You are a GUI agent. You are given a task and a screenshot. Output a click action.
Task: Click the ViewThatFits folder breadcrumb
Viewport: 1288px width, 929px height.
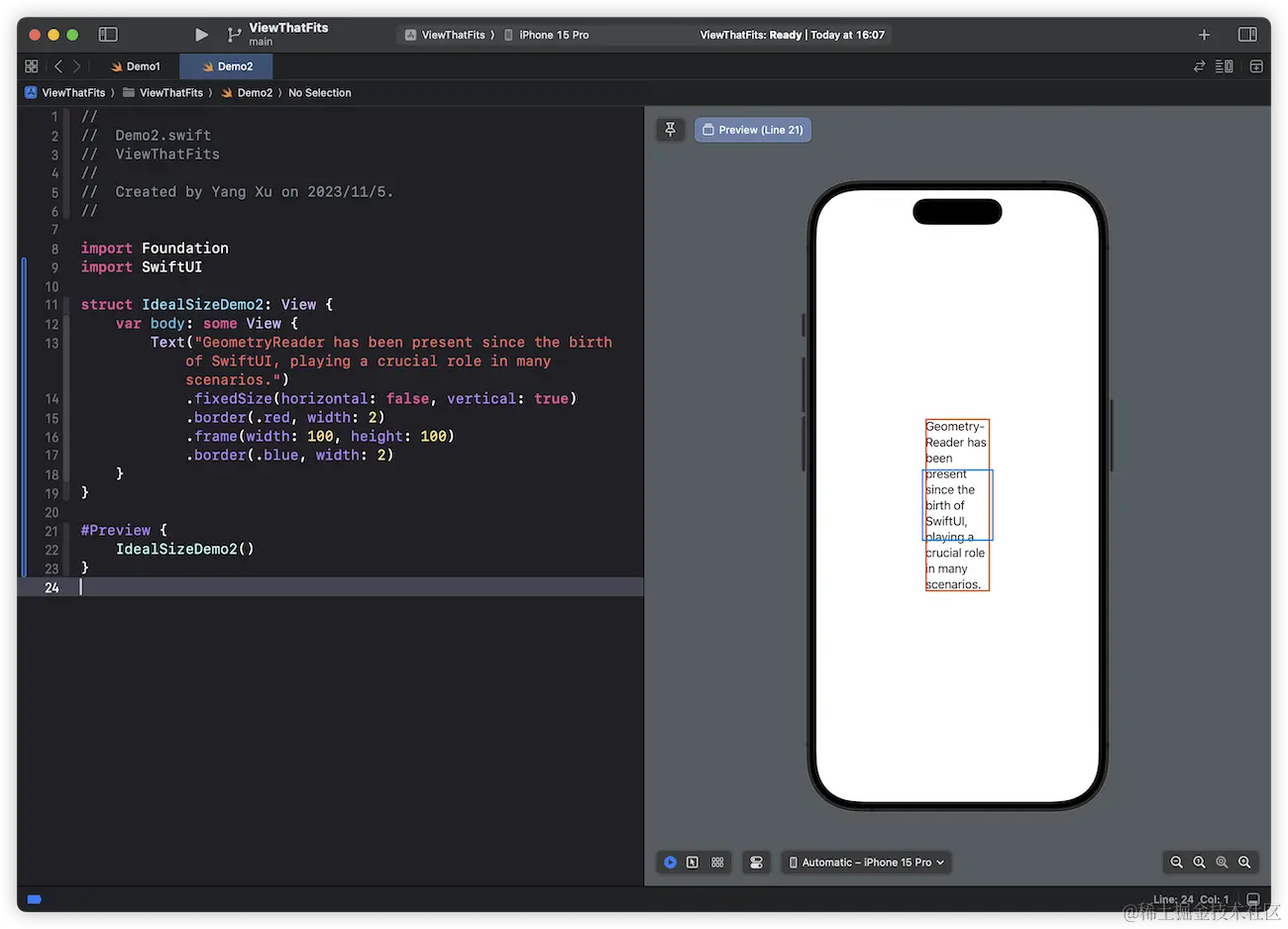(162, 93)
